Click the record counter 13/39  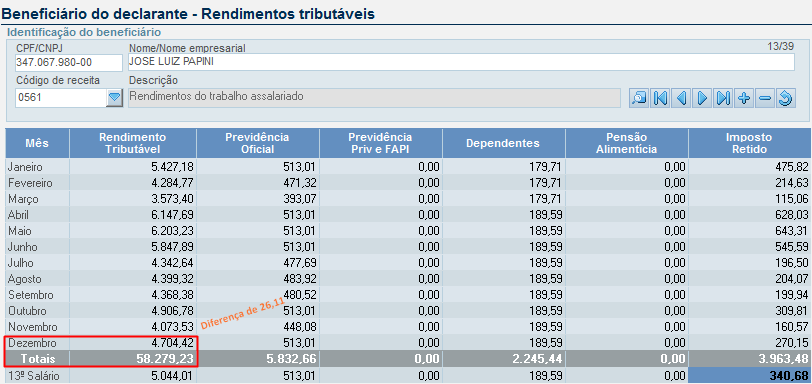click(780, 47)
